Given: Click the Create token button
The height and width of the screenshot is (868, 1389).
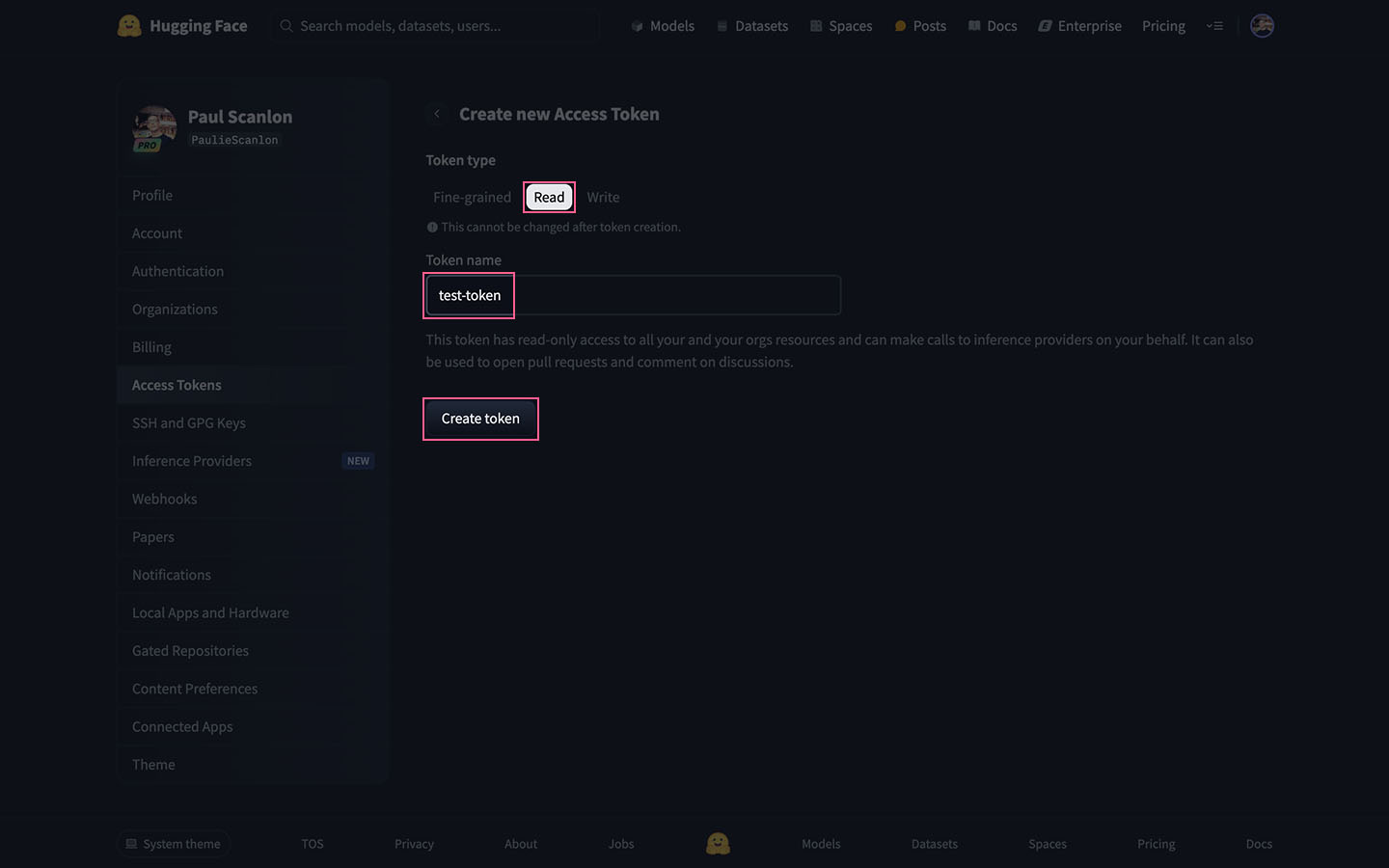Looking at the screenshot, I should [x=480, y=419].
